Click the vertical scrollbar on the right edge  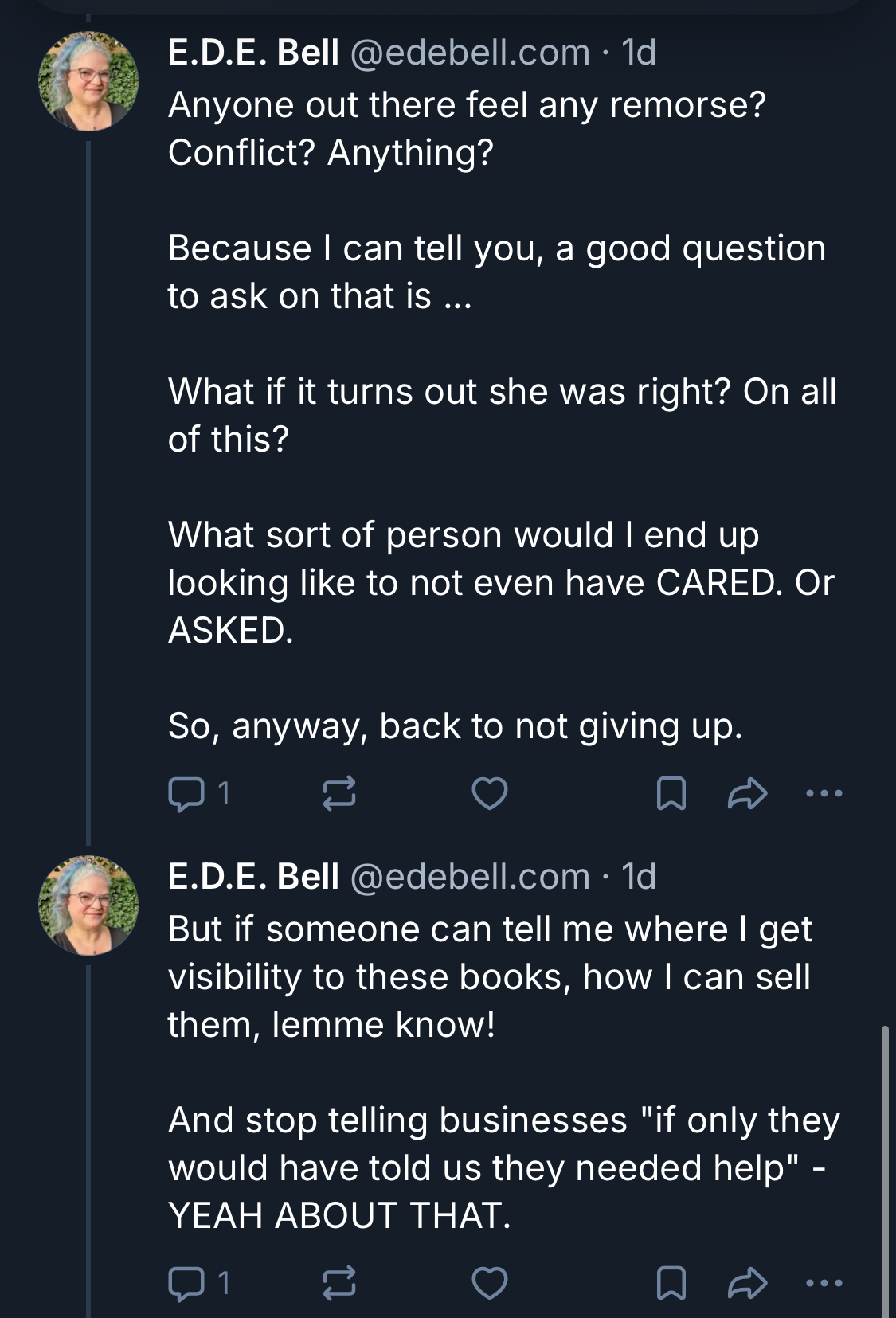tap(885, 1171)
